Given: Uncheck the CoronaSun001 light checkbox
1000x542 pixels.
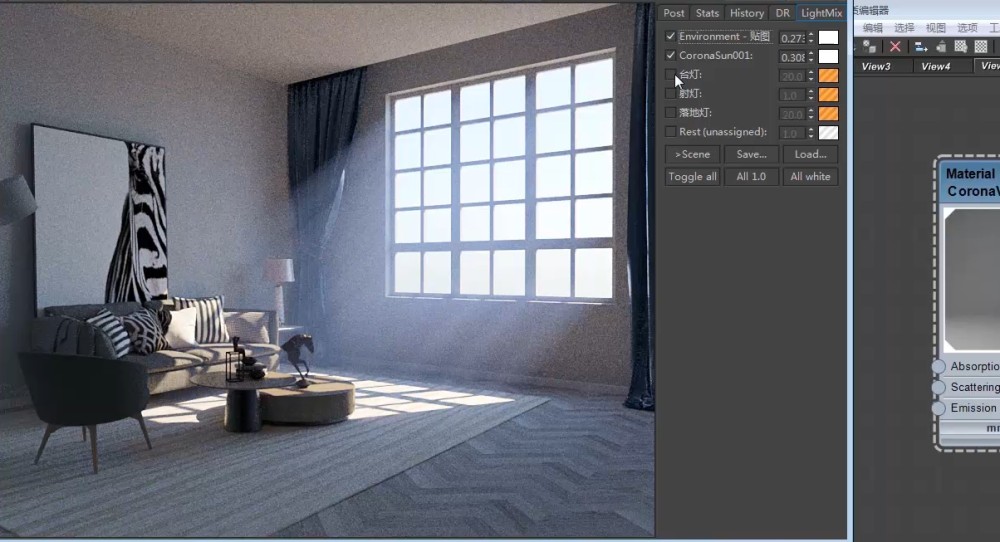Looking at the screenshot, I should coord(670,56).
